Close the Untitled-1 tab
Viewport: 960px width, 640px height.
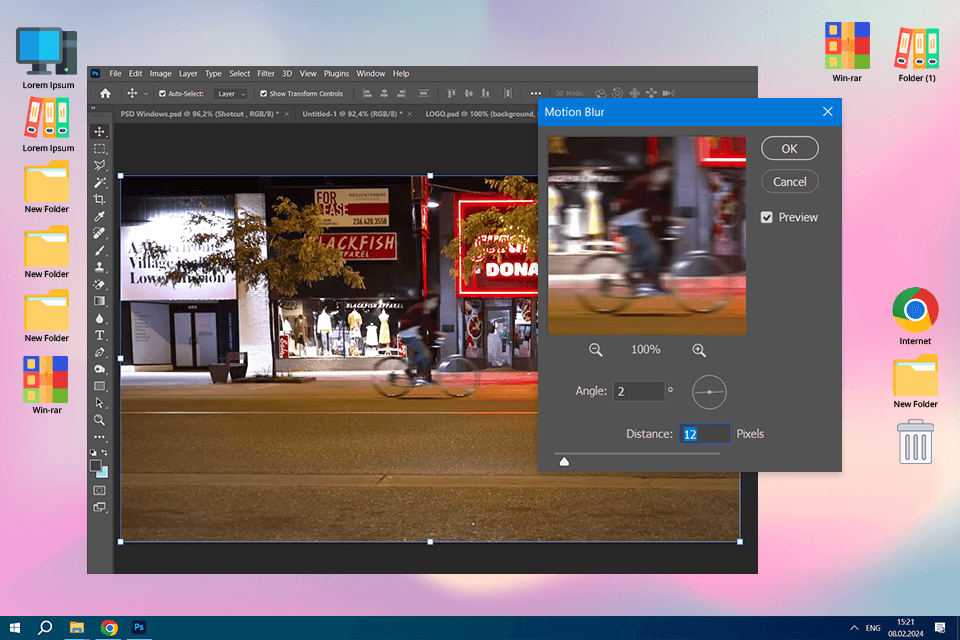[409, 114]
